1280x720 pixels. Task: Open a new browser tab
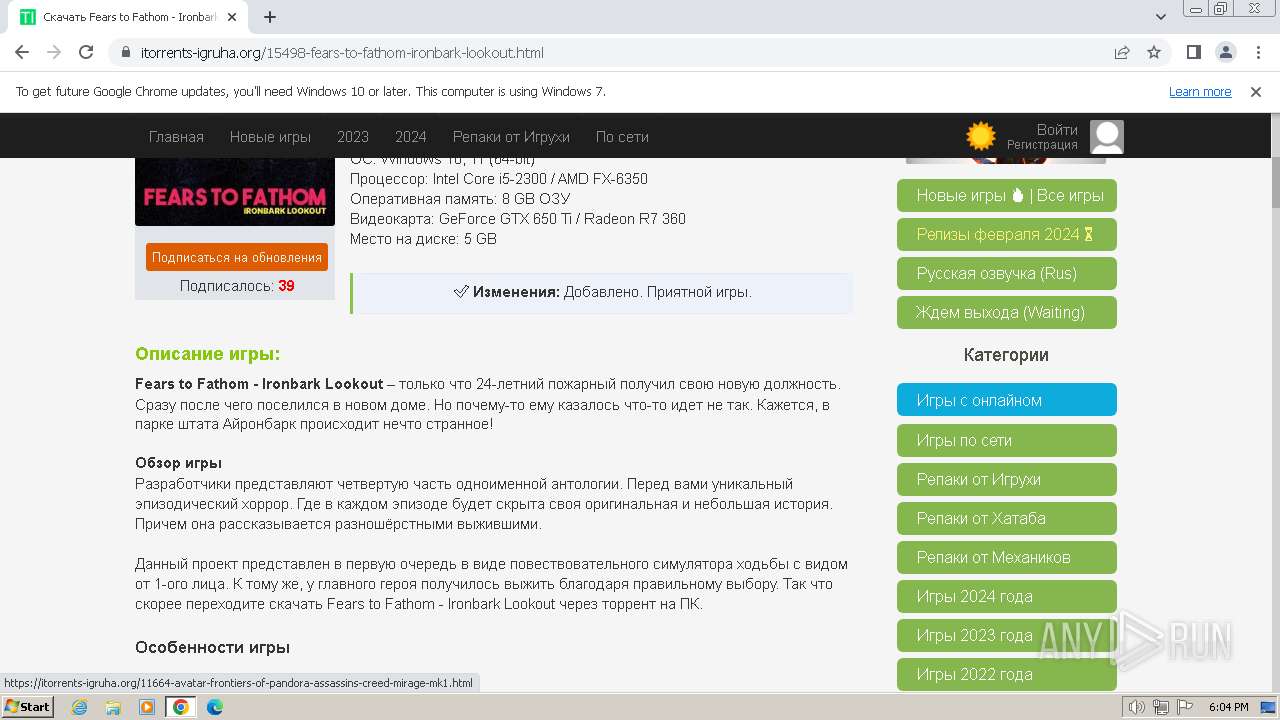[270, 17]
